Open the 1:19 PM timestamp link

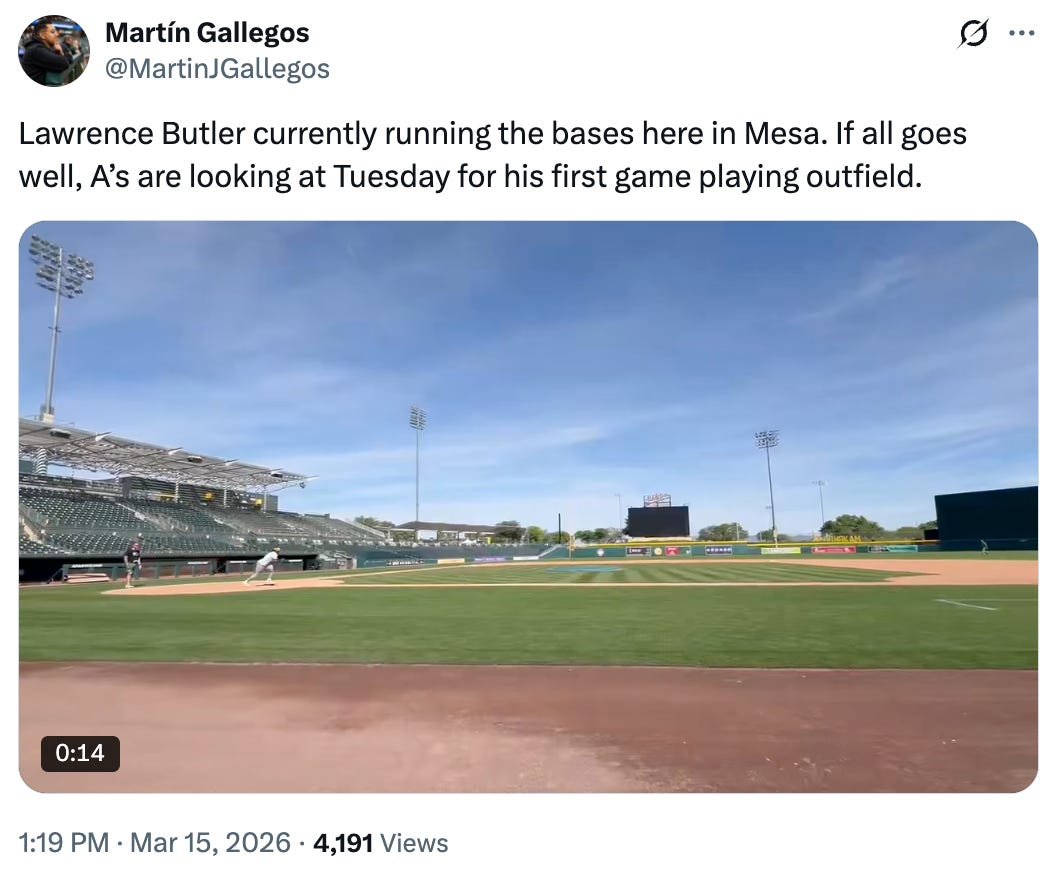[63, 843]
